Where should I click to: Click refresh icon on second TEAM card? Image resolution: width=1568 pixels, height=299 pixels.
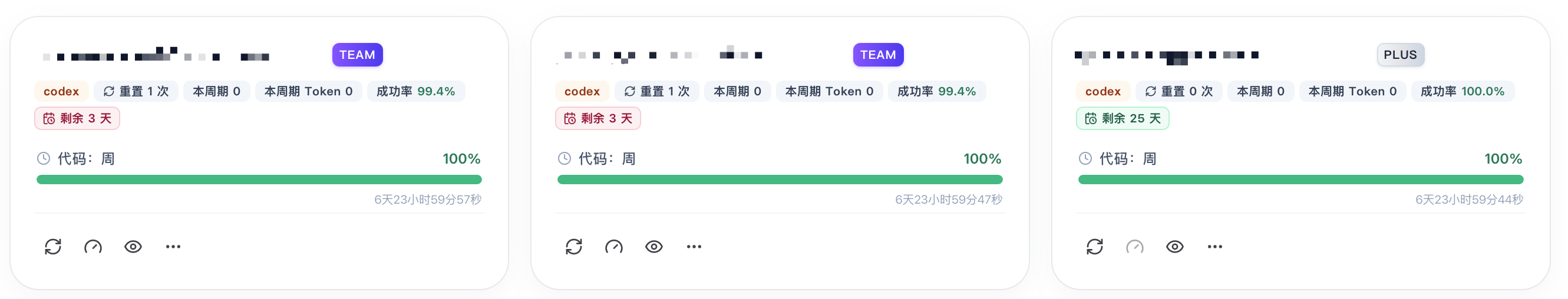574,247
